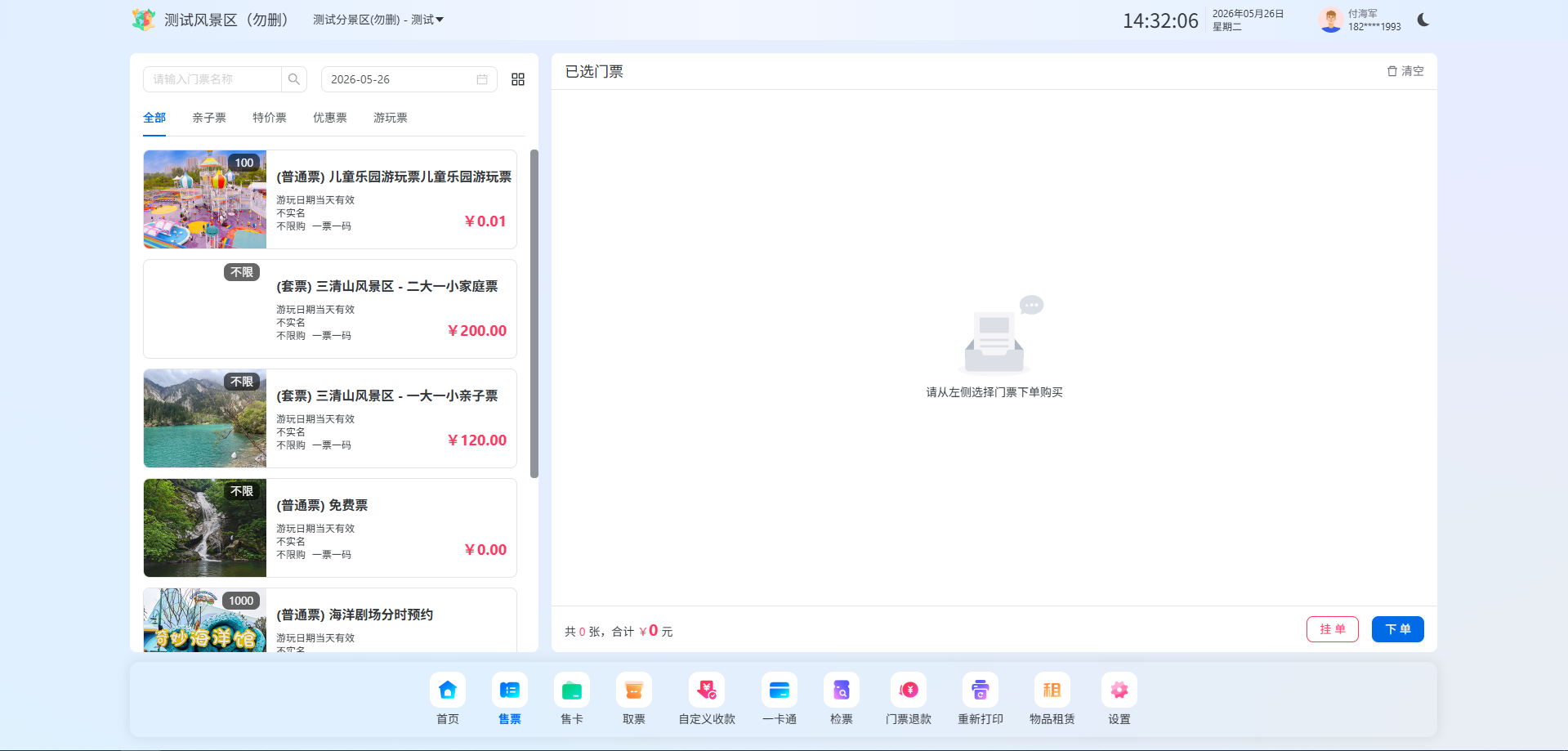1568x751 pixels.
Task: Open the 自定义收款 custom payment icon
Action: click(x=707, y=691)
